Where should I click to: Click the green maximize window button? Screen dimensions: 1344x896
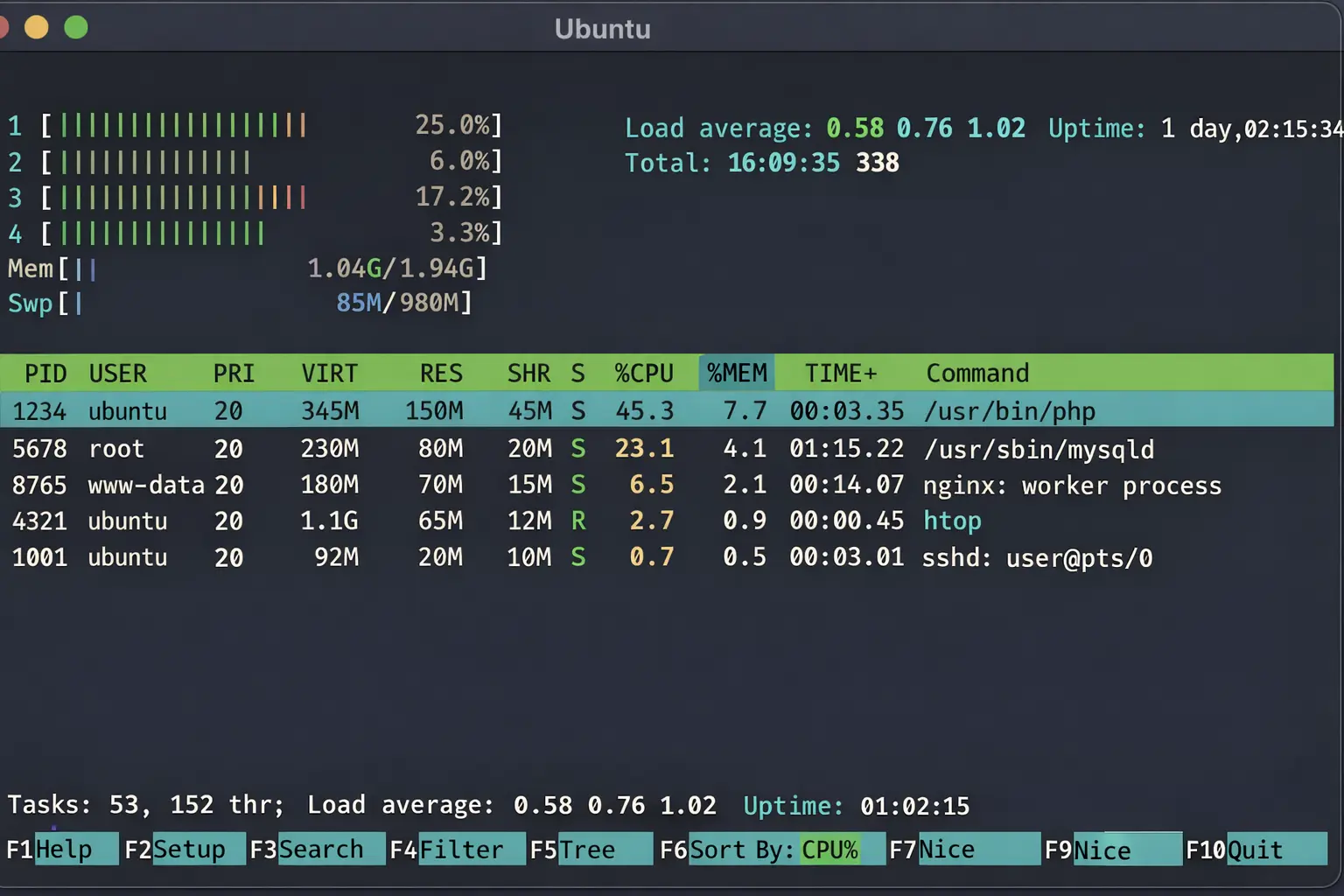click(76, 27)
